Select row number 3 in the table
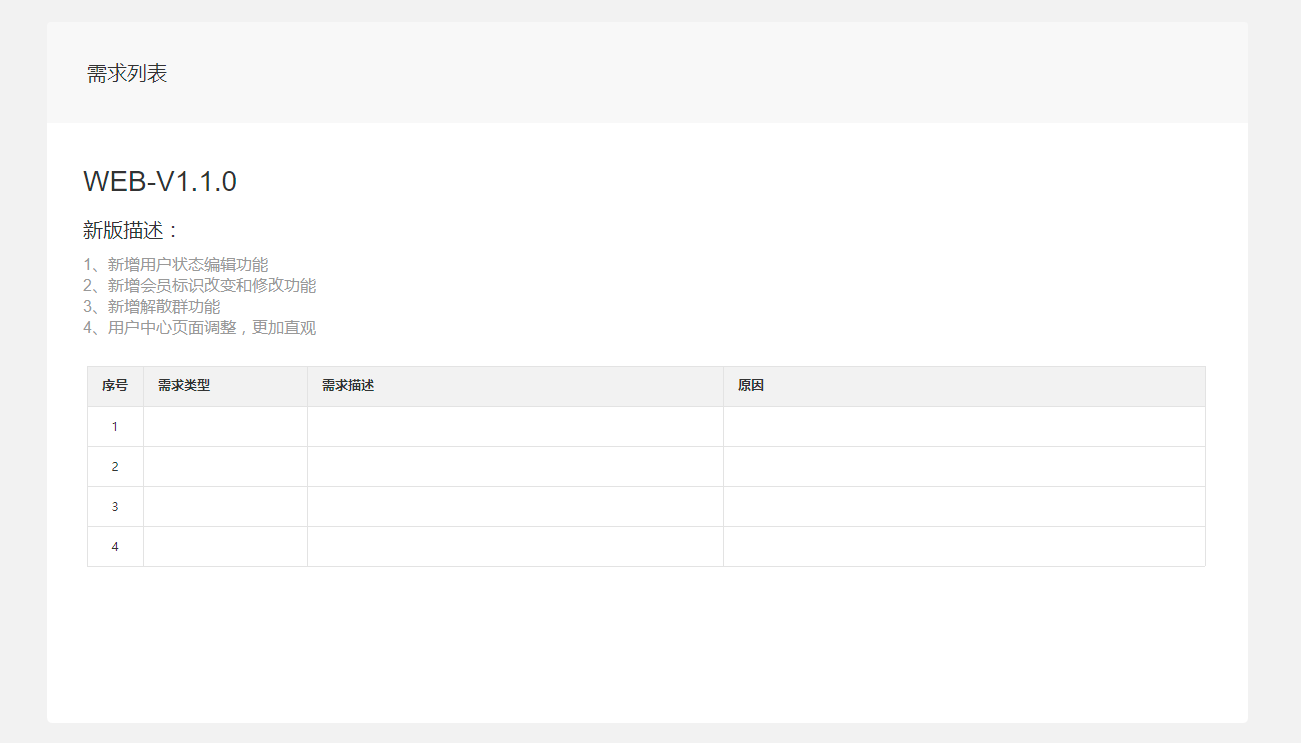This screenshot has width=1301, height=743. (115, 507)
